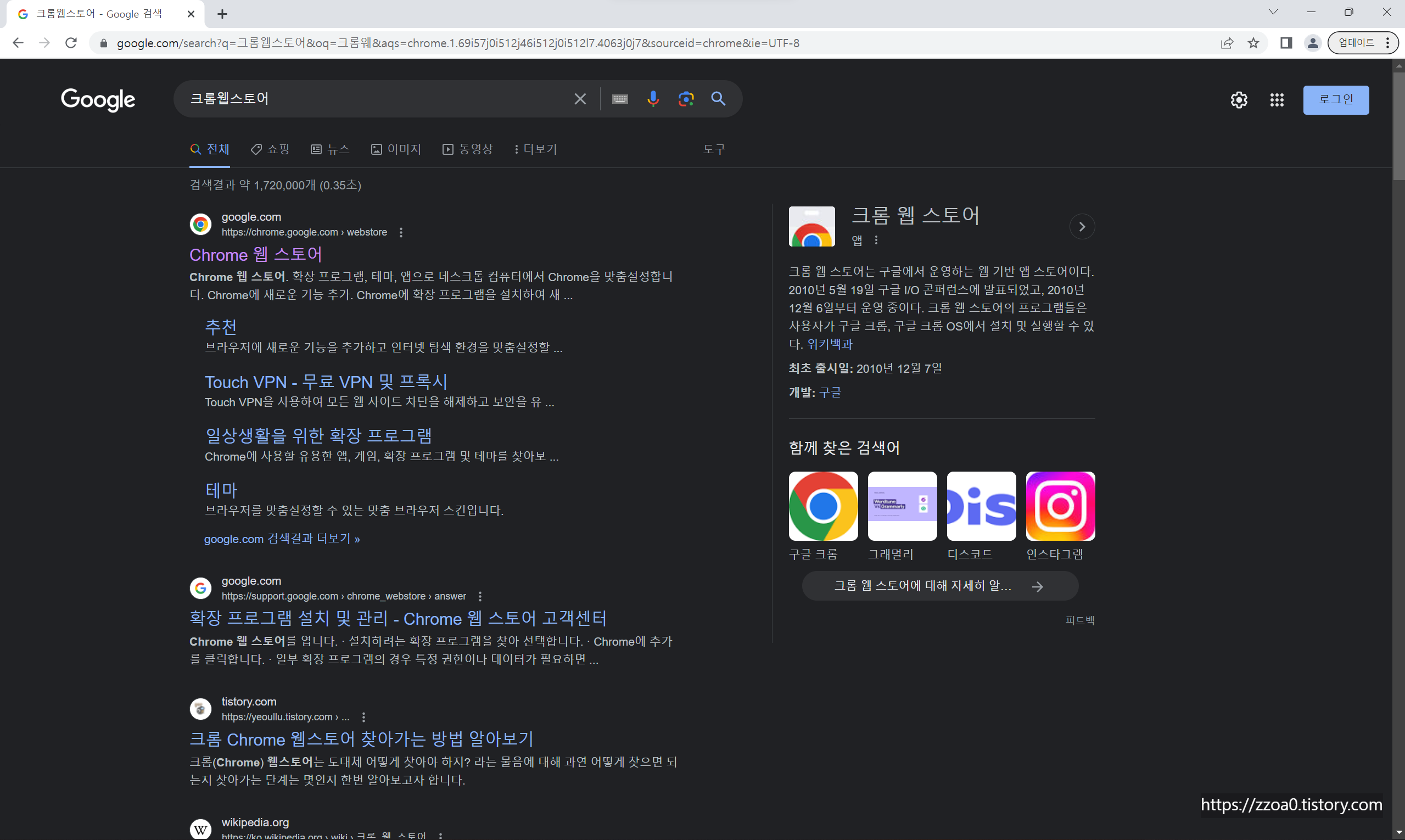
Task: Open the 구글 크롬 related search tile
Action: tap(823, 516)
